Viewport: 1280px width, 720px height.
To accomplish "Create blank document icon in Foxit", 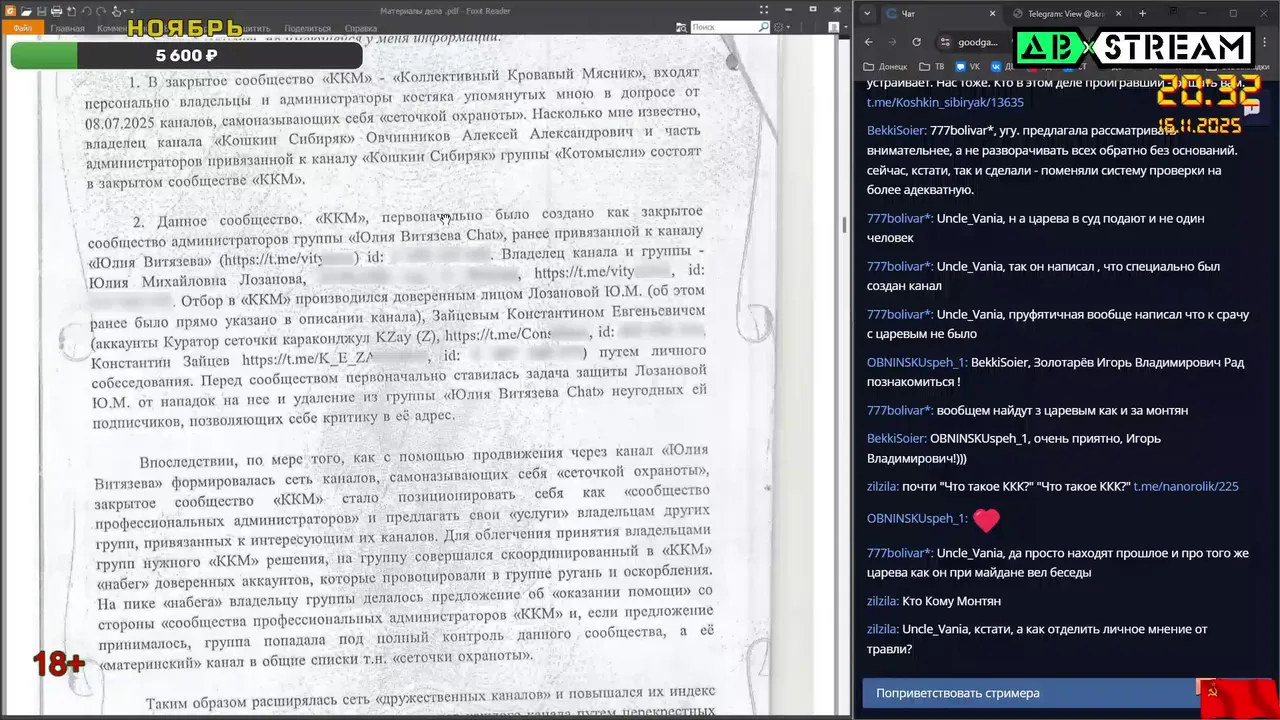I will click(71, 11).
